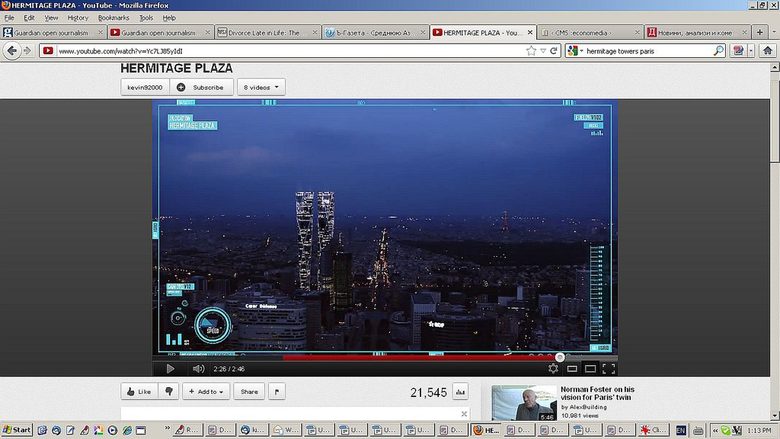Image resolution: width=780 pixels, height=439 pixels.
Task: Run search with magnifier icon
Action: click(718, 51)
